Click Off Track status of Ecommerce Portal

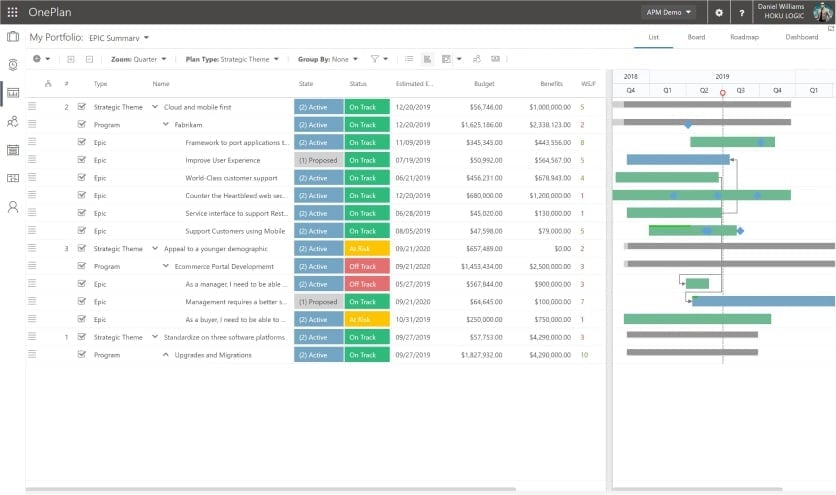[x=367, y=266]
